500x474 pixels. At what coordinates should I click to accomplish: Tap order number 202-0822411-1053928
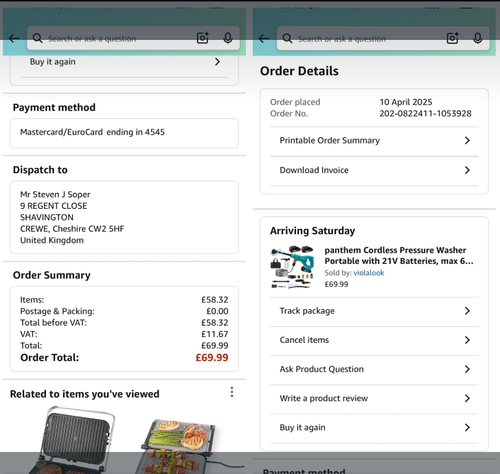pyautogui.click(x=425, y=114)
